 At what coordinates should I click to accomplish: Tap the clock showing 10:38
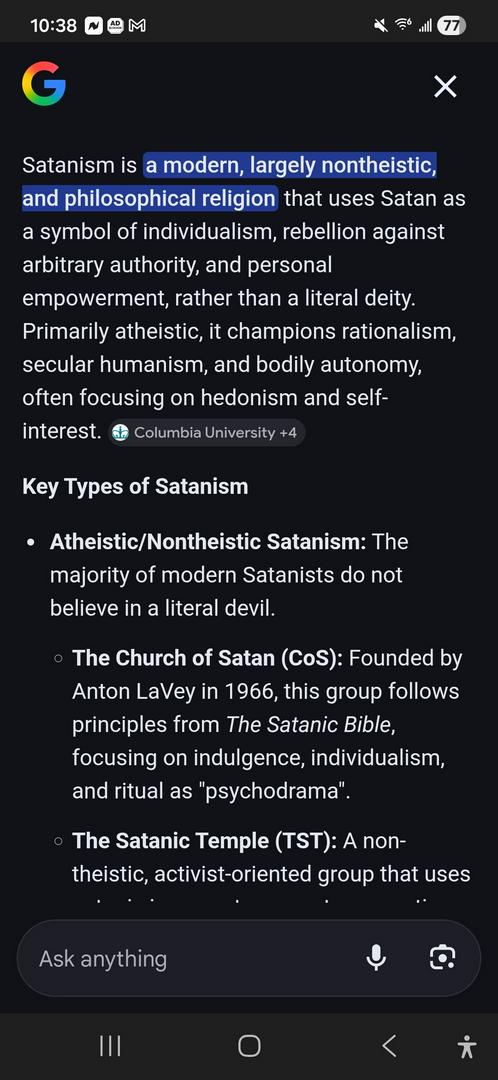pos(54,26)
